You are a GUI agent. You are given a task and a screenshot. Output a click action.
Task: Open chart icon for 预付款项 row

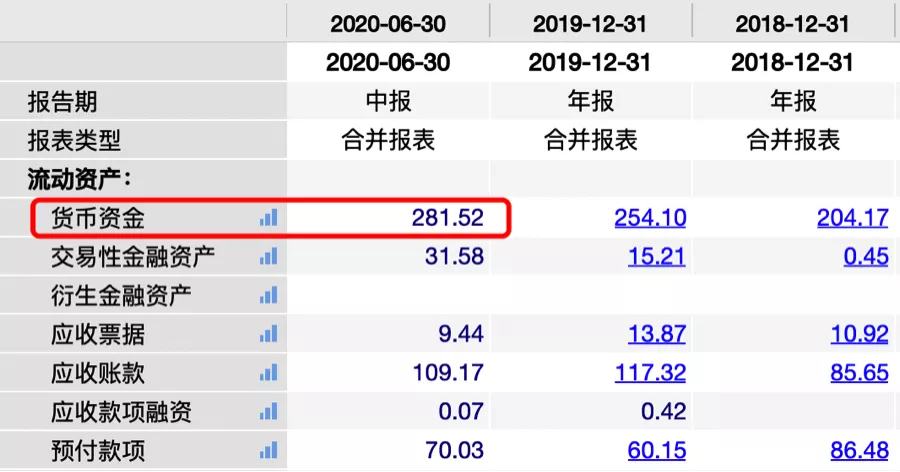pyautogui.click(x=269, y=450)
